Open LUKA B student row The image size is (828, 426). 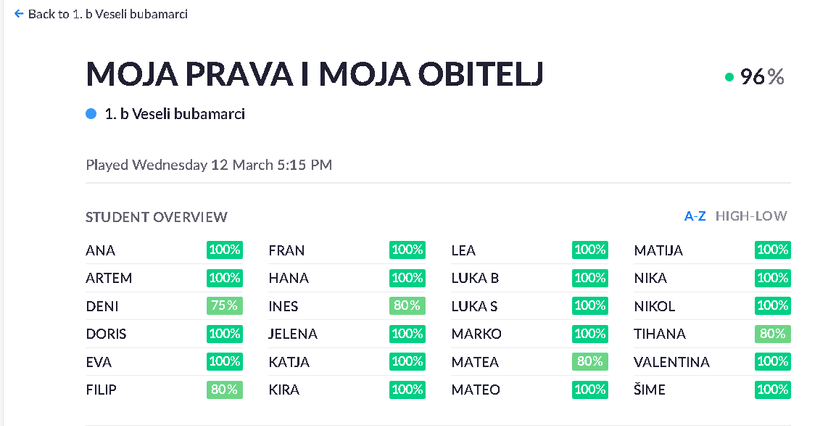[475, 278]
